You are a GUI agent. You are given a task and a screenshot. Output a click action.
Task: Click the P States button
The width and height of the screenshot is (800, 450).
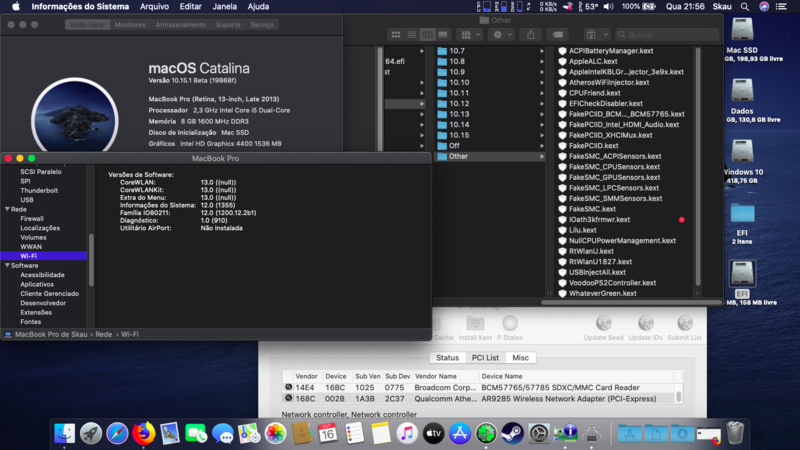510,328
